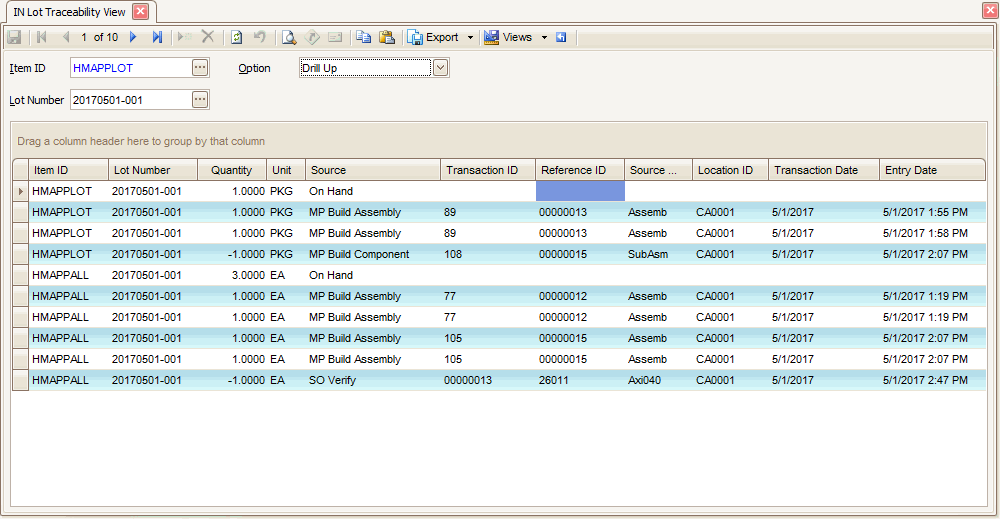Click the paste clipboard icon
This screenshot has height=519, width=1000.
point(386,37)
